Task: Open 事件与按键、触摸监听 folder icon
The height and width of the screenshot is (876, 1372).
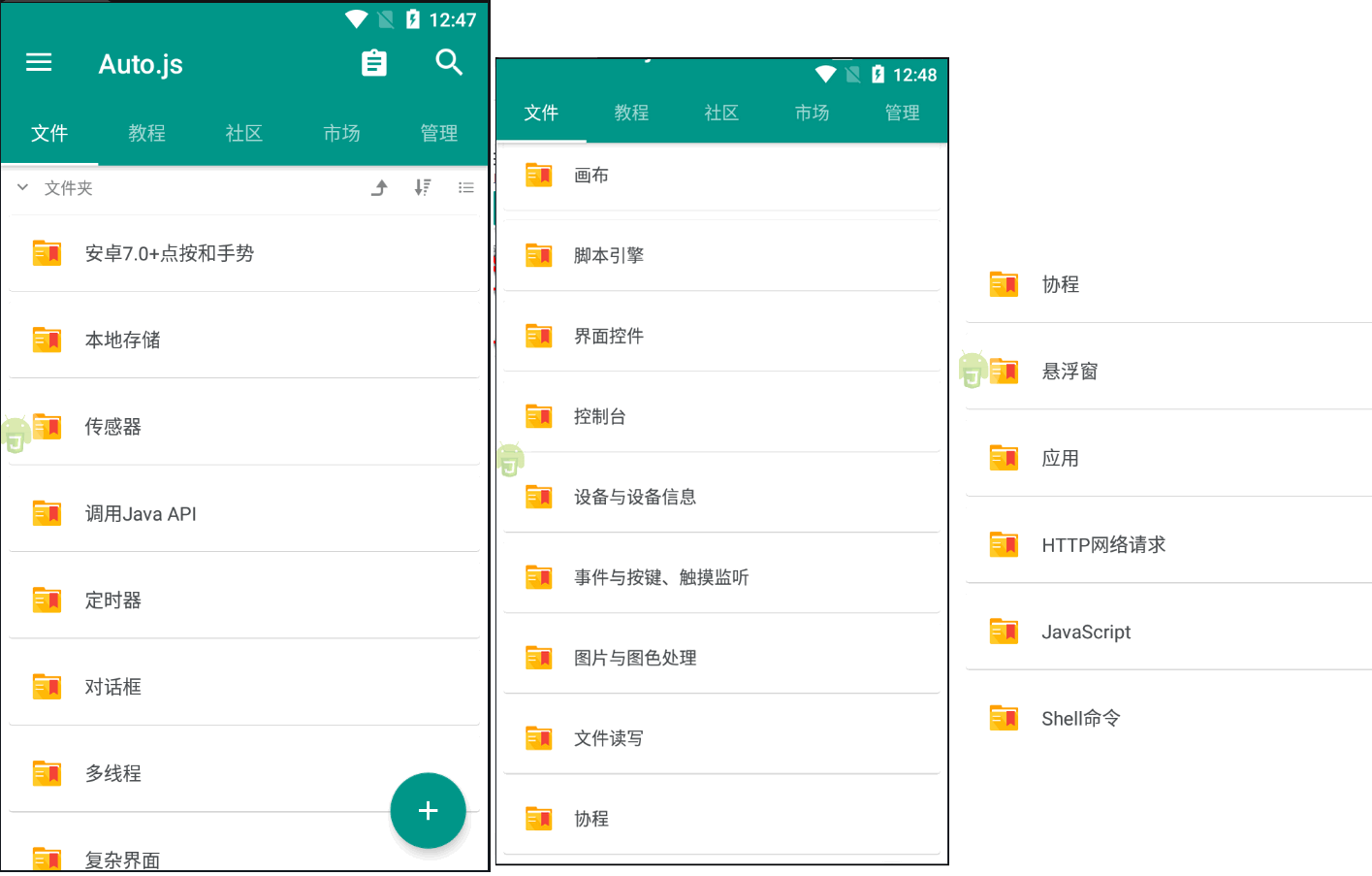Action: (539, 577)
